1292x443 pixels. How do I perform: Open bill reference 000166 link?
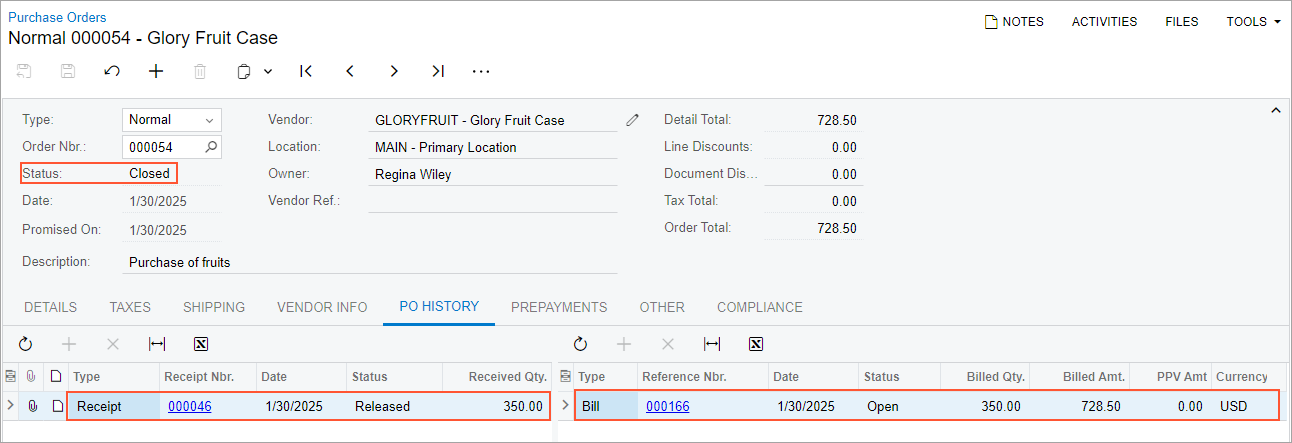[x=667, y=407]
